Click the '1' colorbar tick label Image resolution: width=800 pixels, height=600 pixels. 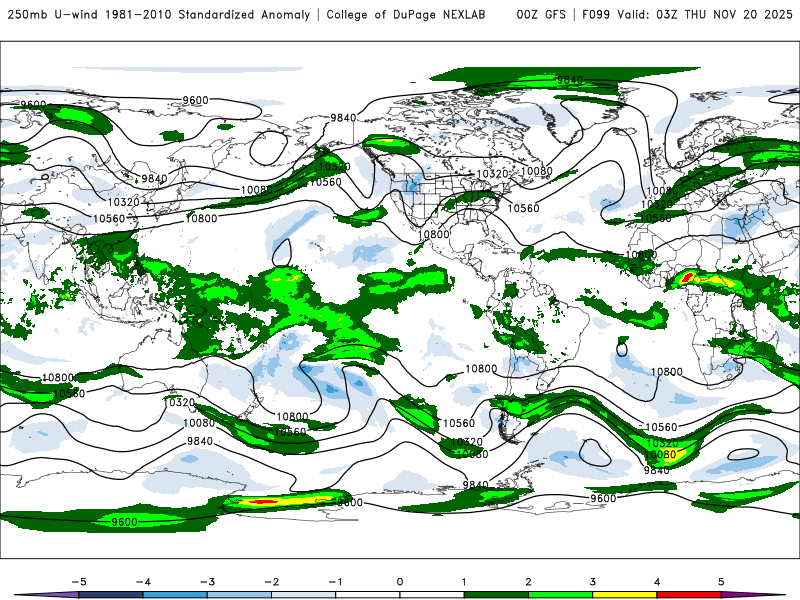(464, 582)
